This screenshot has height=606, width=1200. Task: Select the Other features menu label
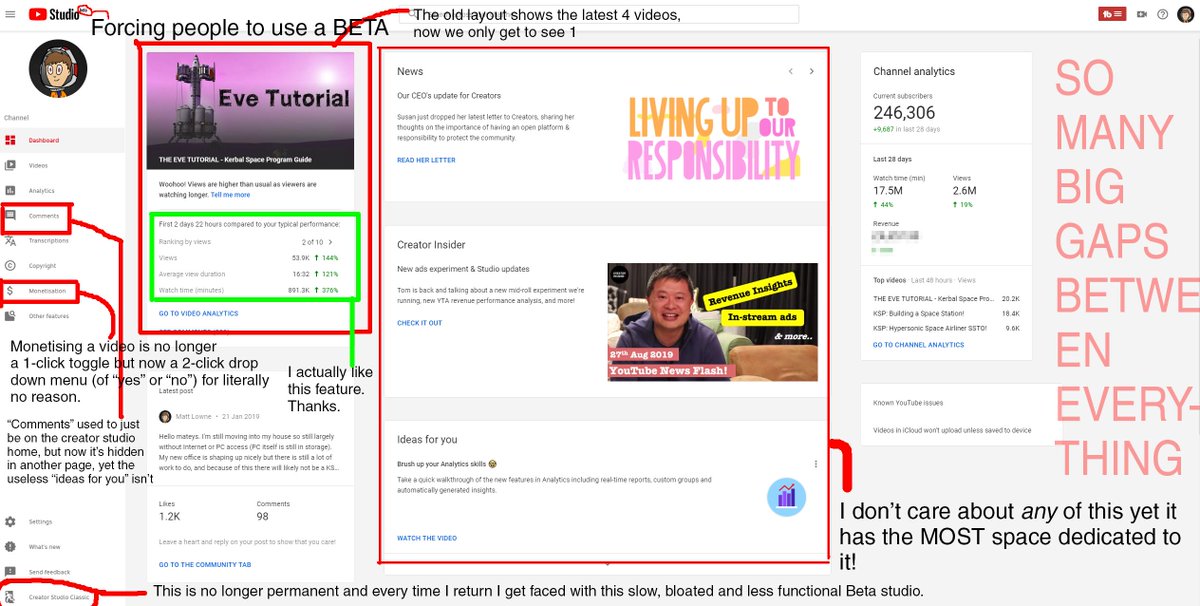(49, 316)
